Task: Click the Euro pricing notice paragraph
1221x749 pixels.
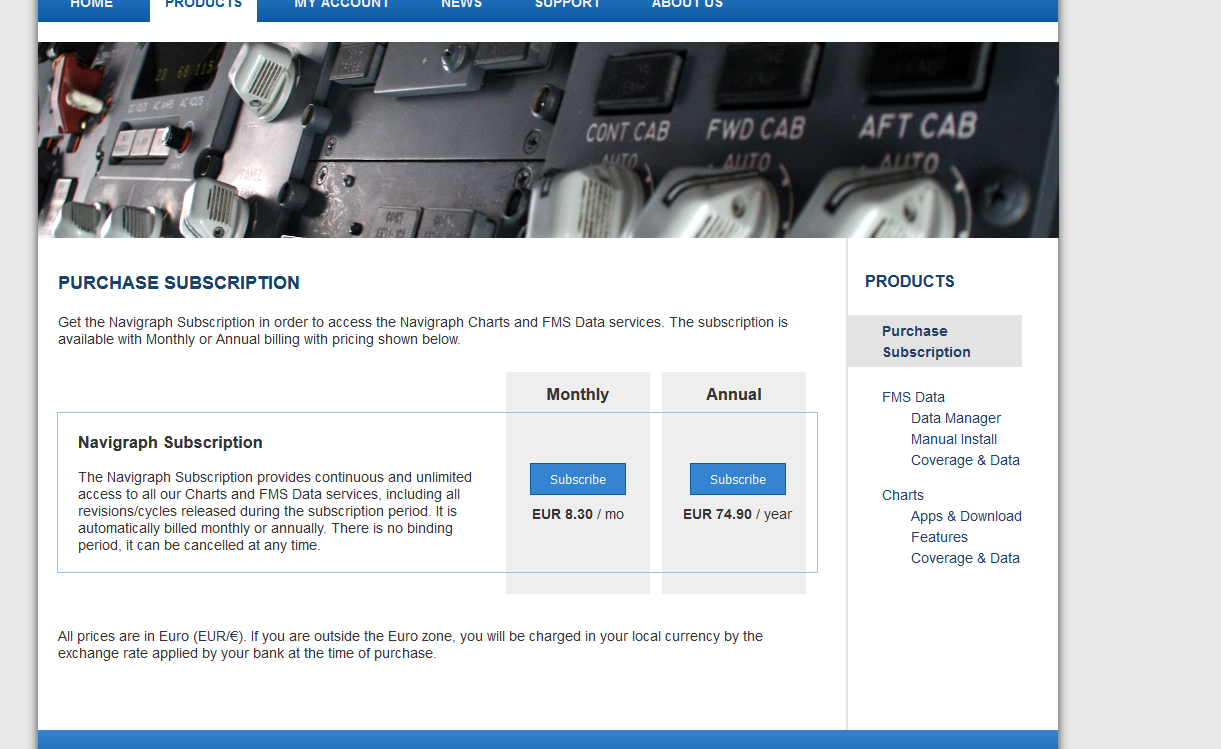Action: click(x=410, y=644)
